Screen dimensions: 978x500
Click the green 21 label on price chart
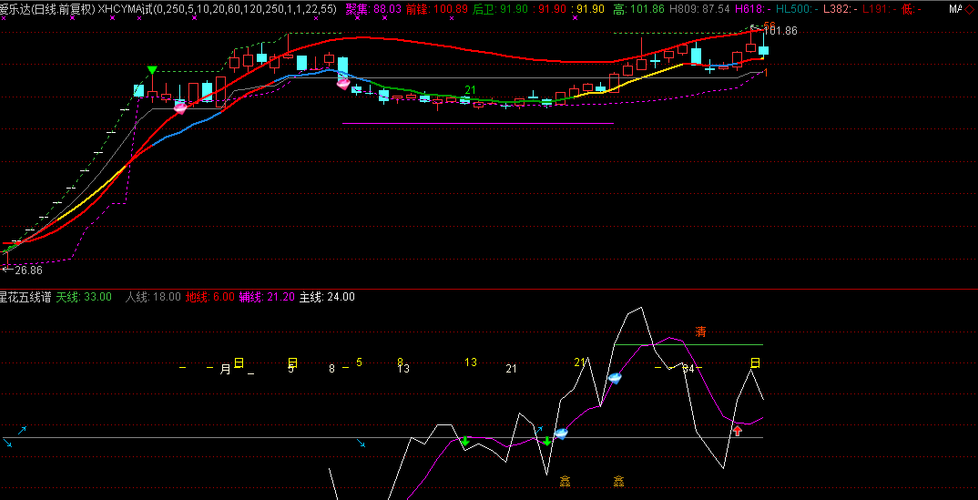point(471,90)
